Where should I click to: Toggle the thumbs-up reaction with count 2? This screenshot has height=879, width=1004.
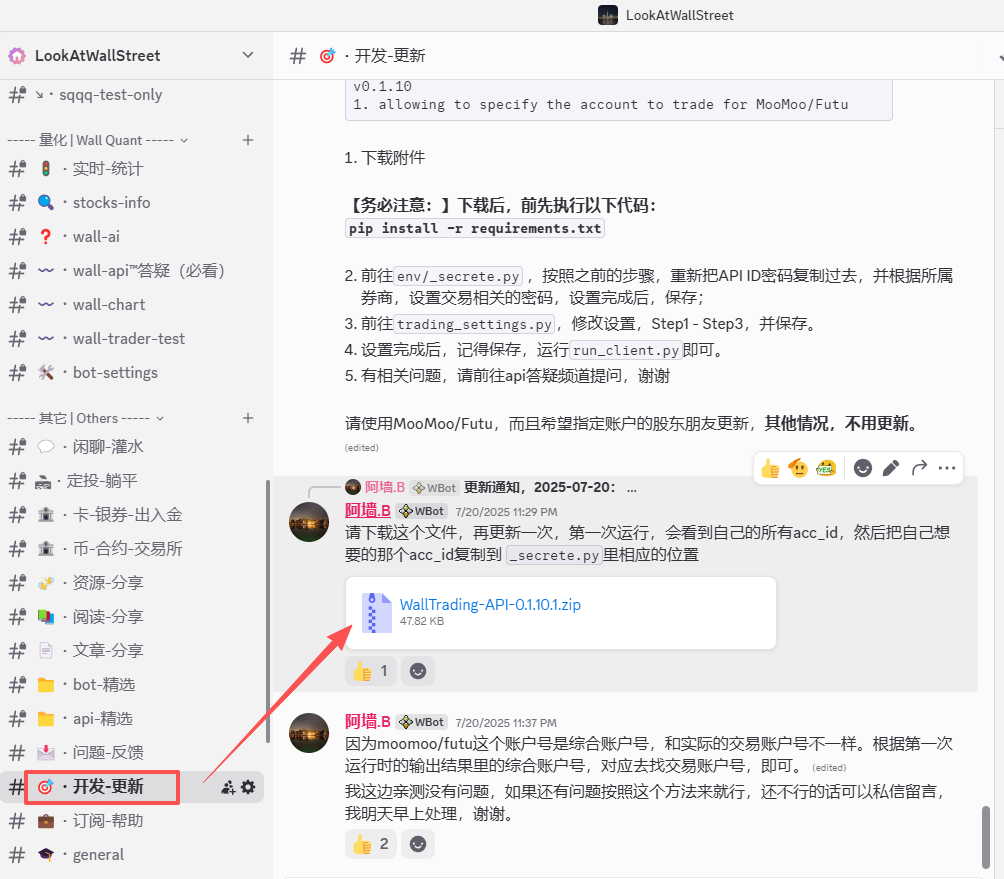coord(371,845)
